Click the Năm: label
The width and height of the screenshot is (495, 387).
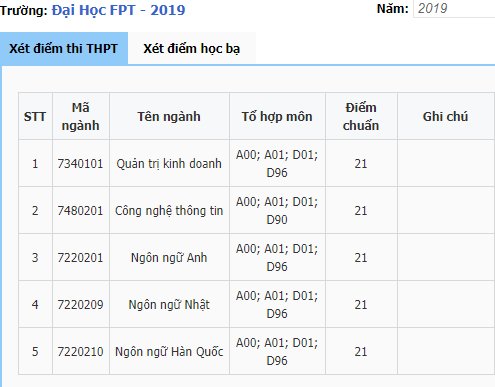pyautogui.click(x=392, y=9)
